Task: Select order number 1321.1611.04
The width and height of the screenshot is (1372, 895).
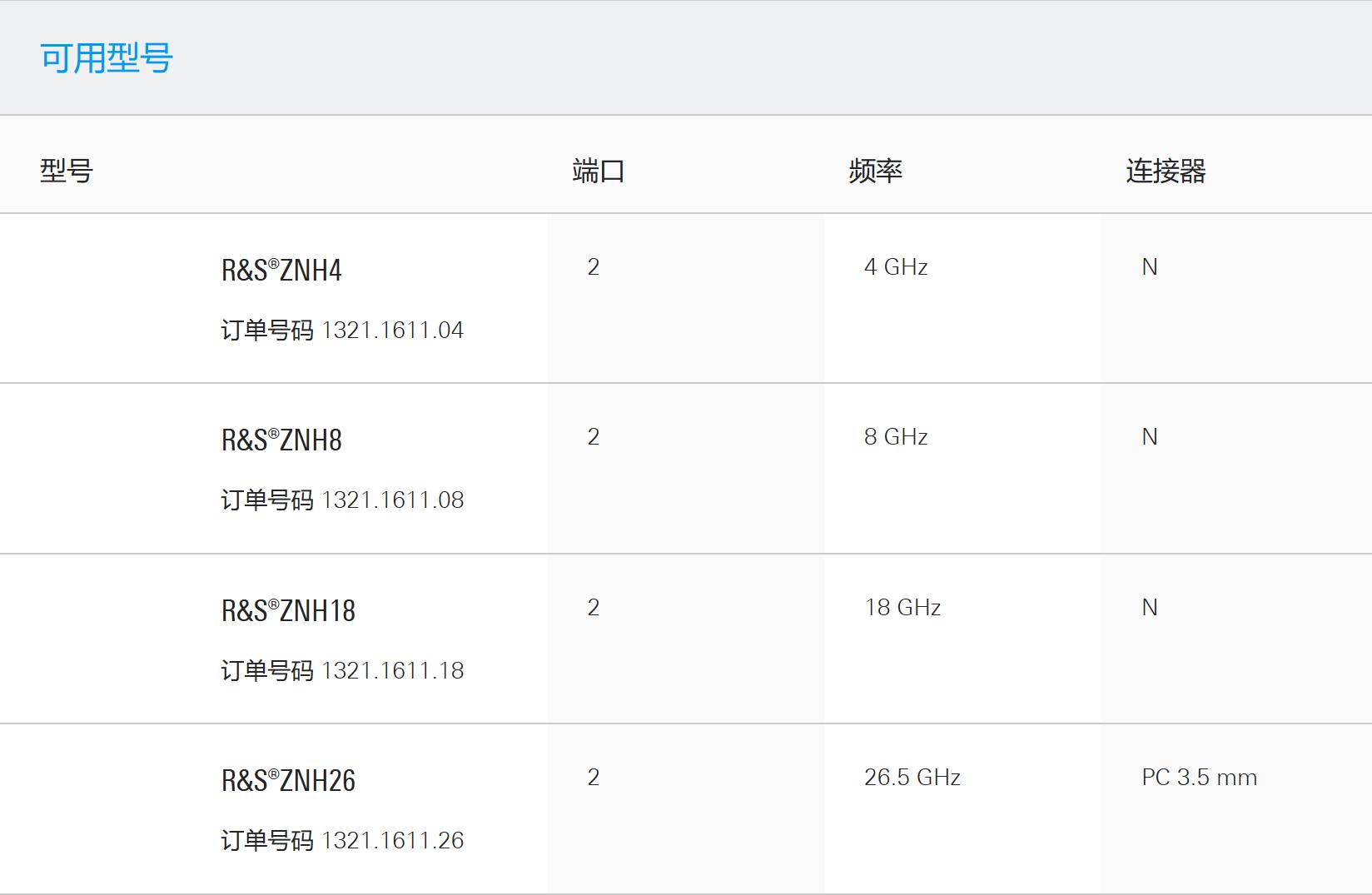Action: pyautogui.click(x=392, y=331)
